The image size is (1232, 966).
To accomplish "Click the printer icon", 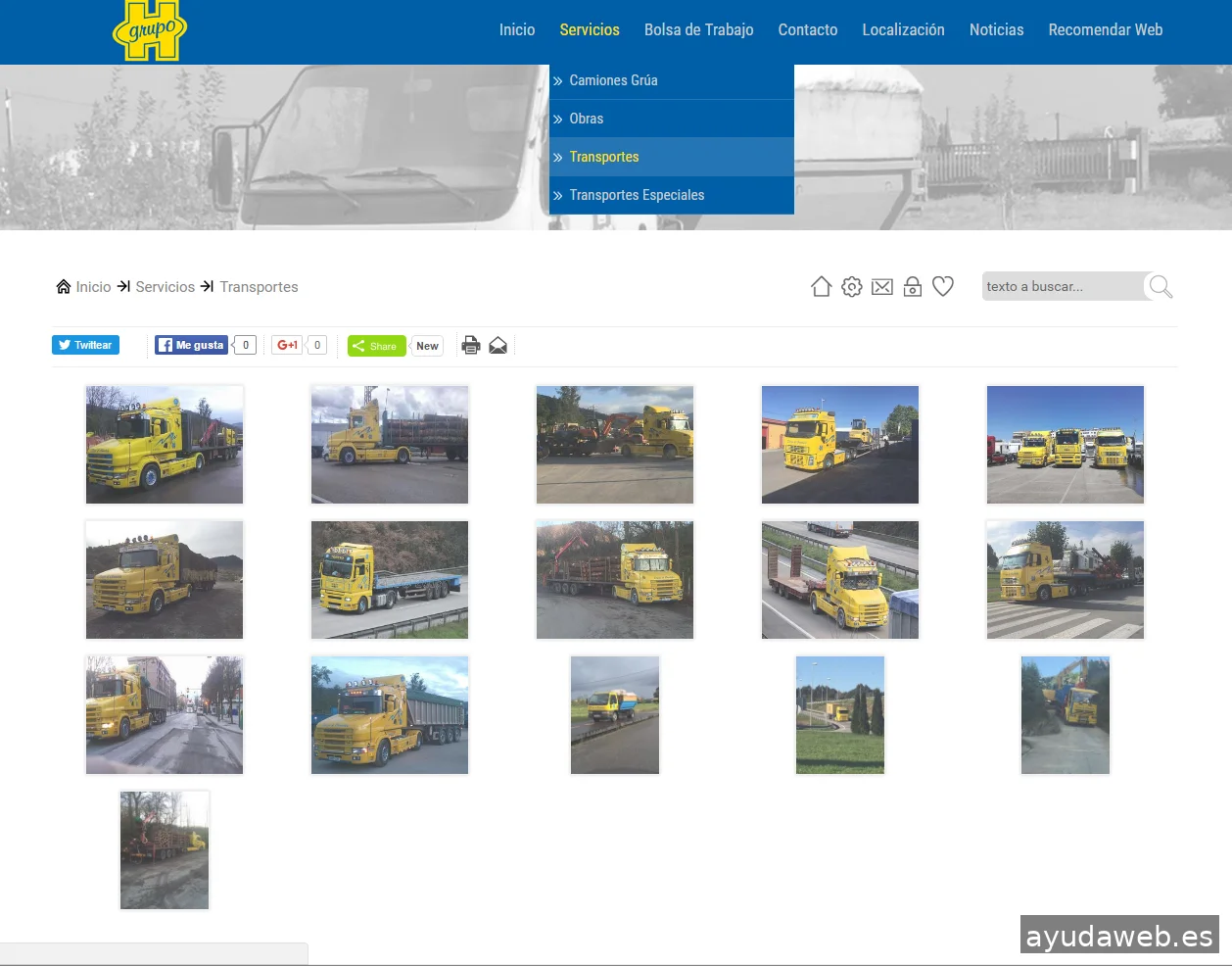I will pos(471,345).
